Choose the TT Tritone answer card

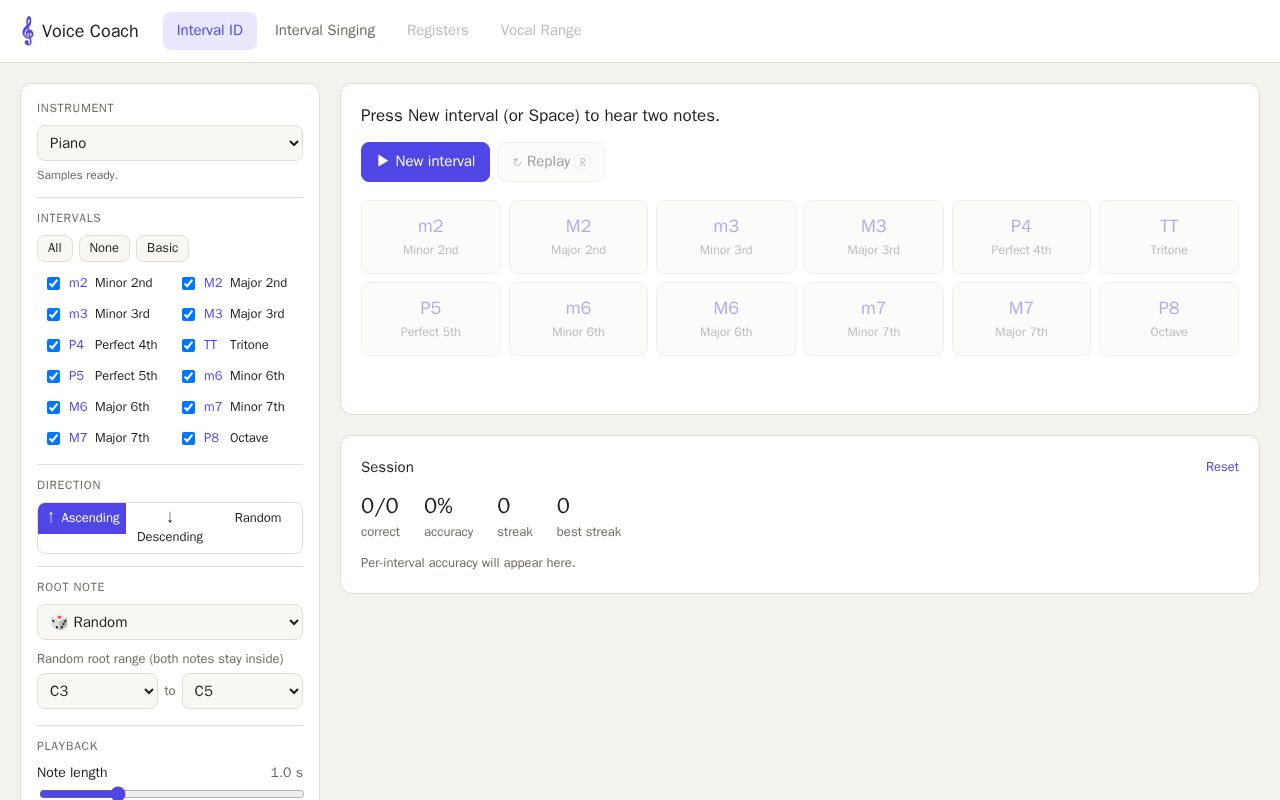1169,237
